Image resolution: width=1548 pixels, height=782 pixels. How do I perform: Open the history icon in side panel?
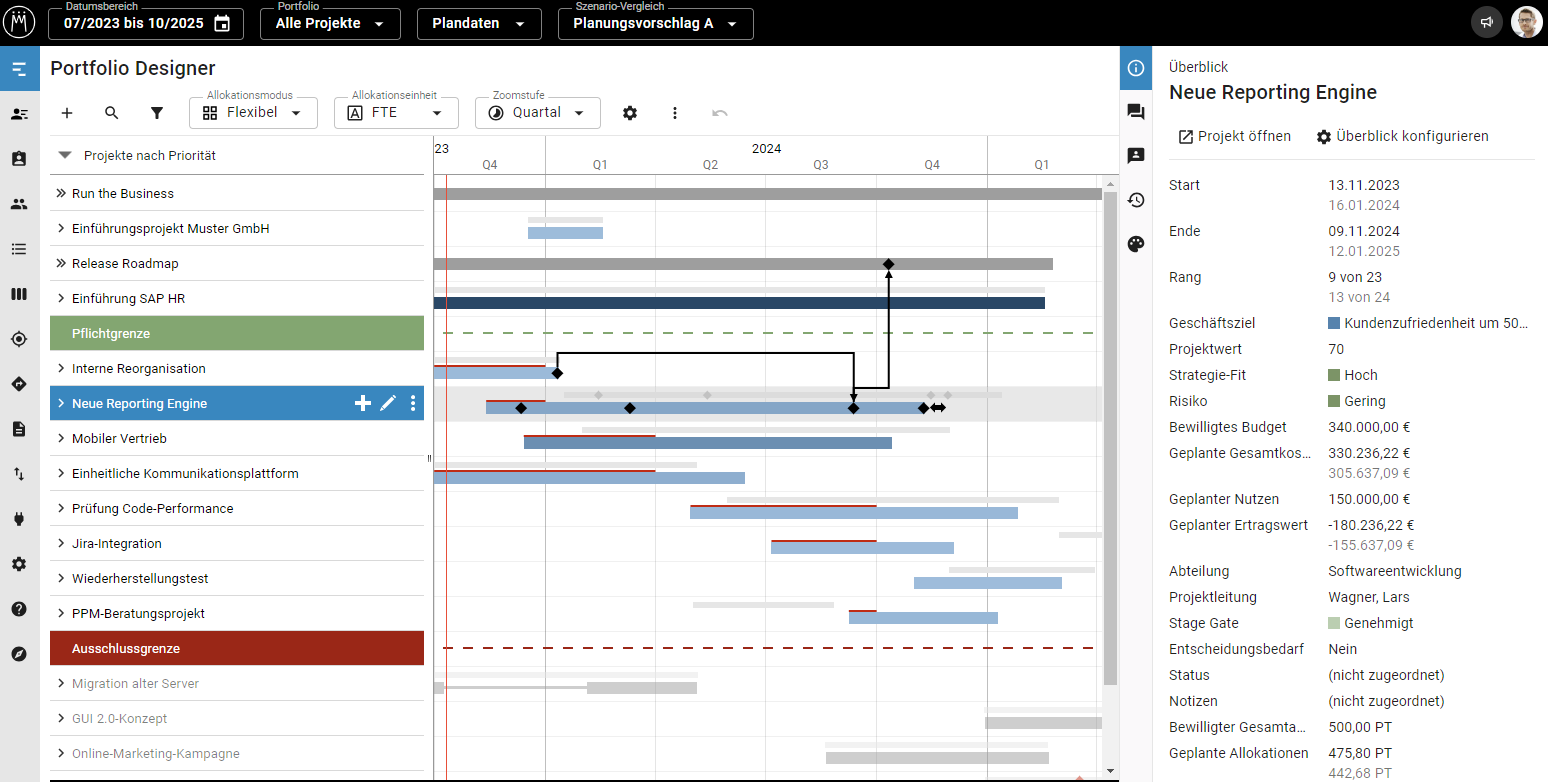pyautogui.click(x=1136, y=200)
